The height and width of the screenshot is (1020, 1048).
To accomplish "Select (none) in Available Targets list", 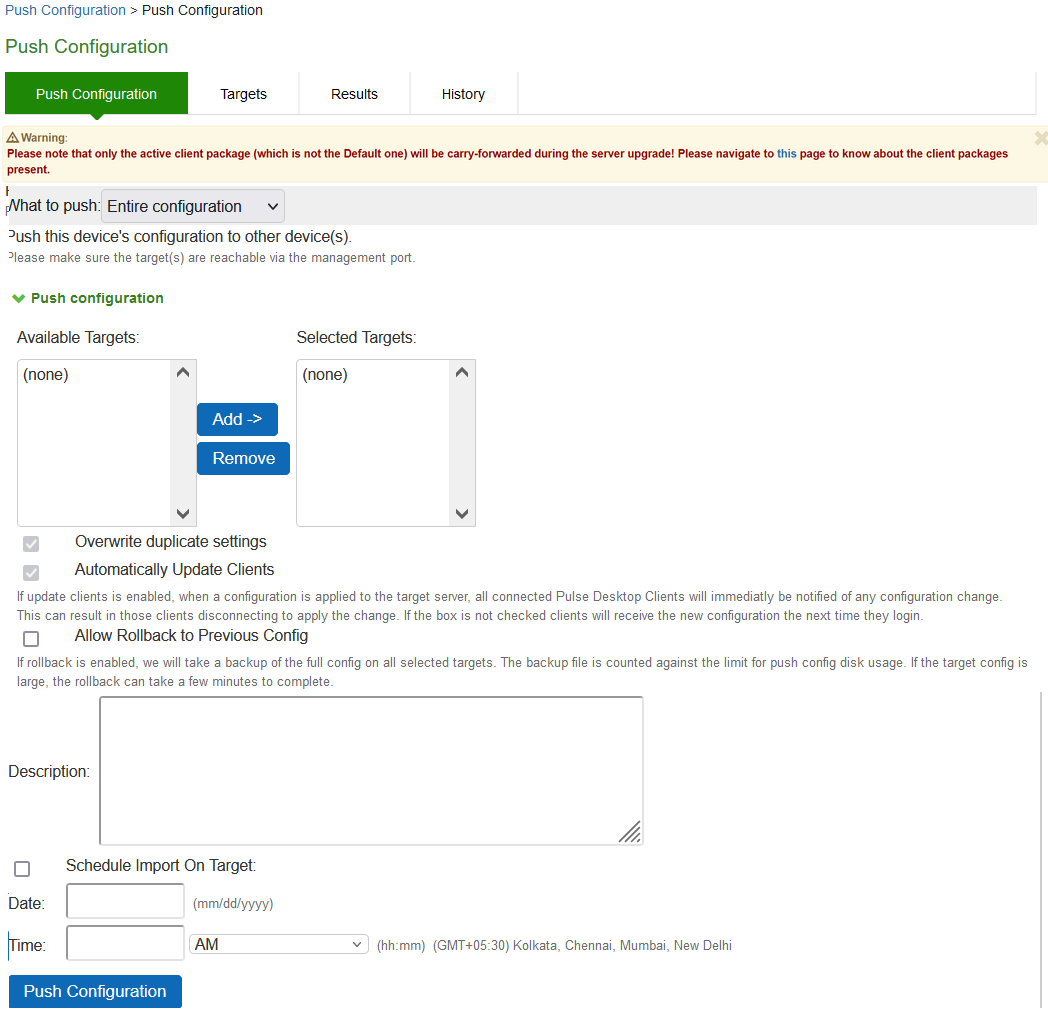I will pyautogui.click(x=45, y=374).
